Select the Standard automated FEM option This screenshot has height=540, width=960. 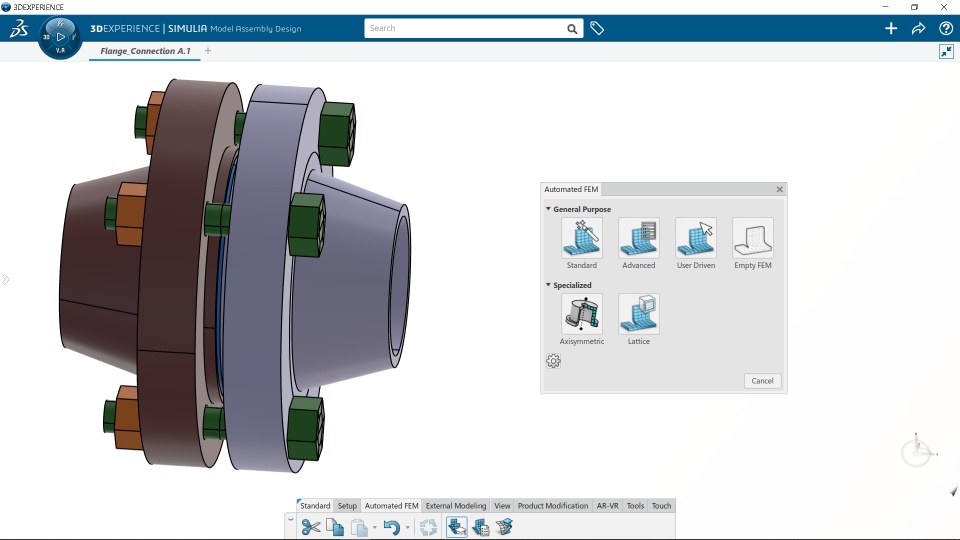pyautogui.click(x=581, y=239)
